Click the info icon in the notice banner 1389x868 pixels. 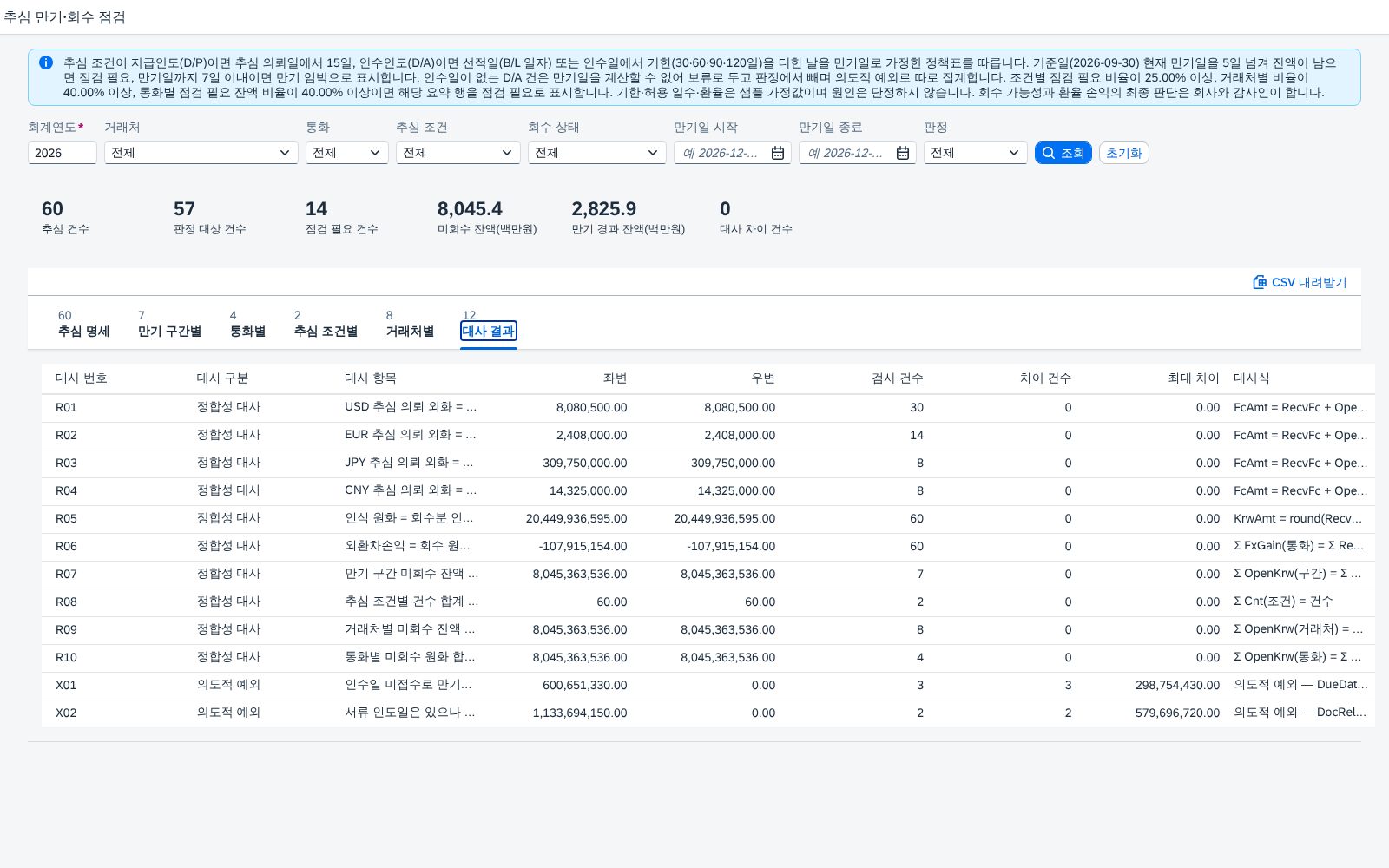[46, 62]
